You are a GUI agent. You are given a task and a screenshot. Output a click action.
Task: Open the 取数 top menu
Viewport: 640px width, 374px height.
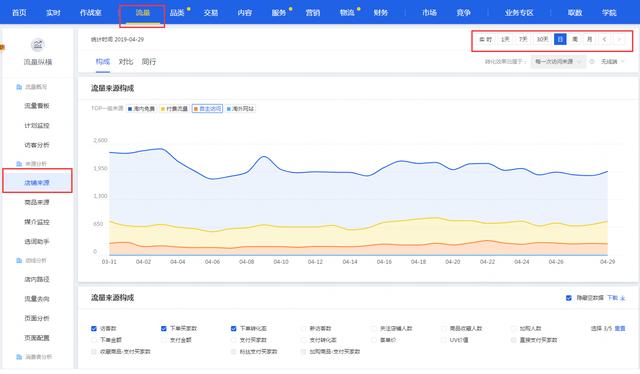coord(575,13)
